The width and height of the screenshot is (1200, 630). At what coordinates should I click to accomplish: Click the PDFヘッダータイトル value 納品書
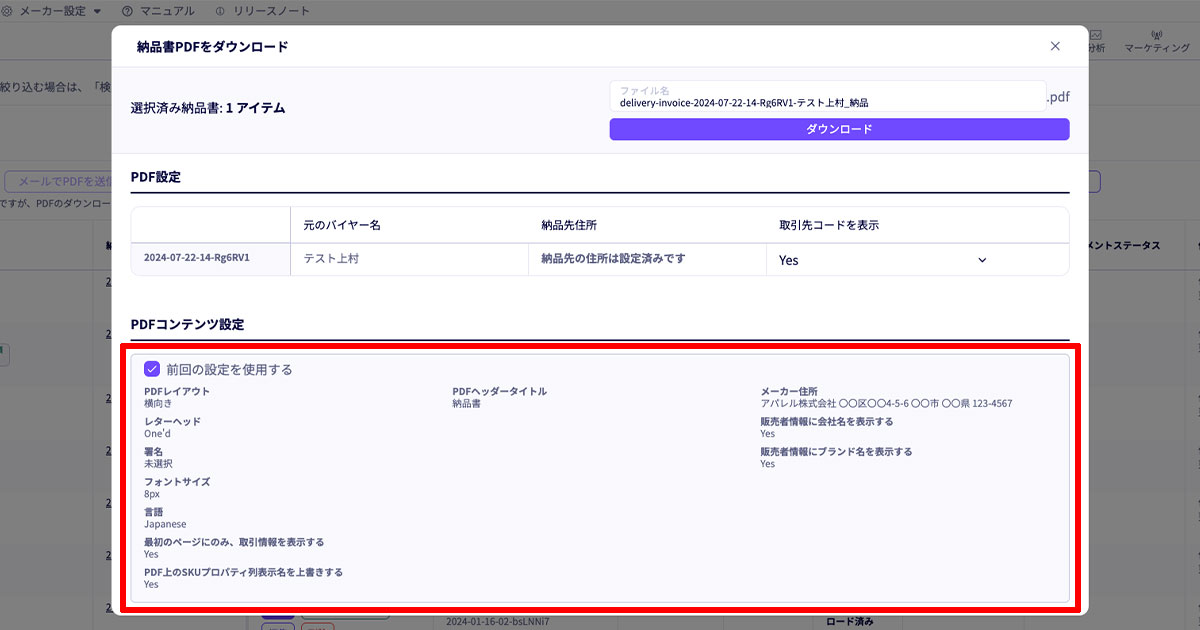[x=467, y=404]
